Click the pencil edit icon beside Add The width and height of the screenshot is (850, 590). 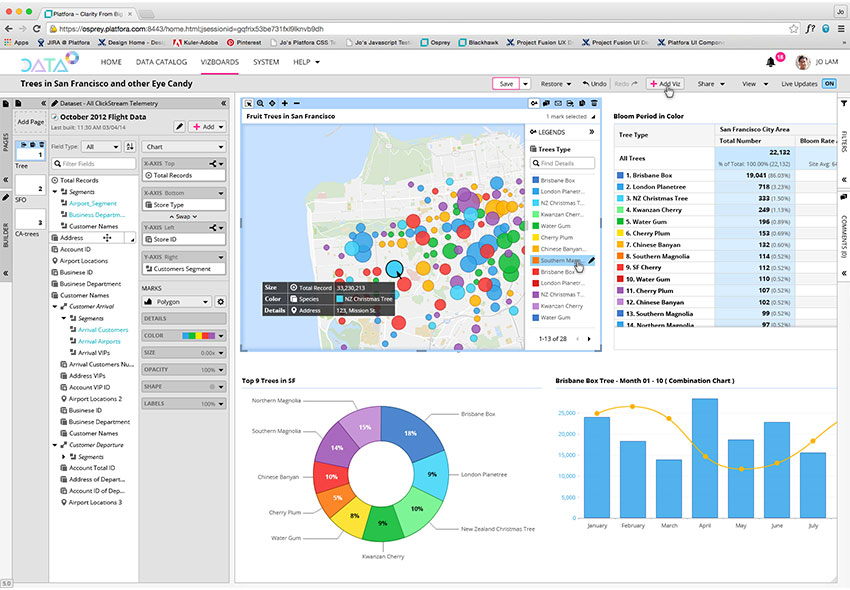click(x=179, y=127)
